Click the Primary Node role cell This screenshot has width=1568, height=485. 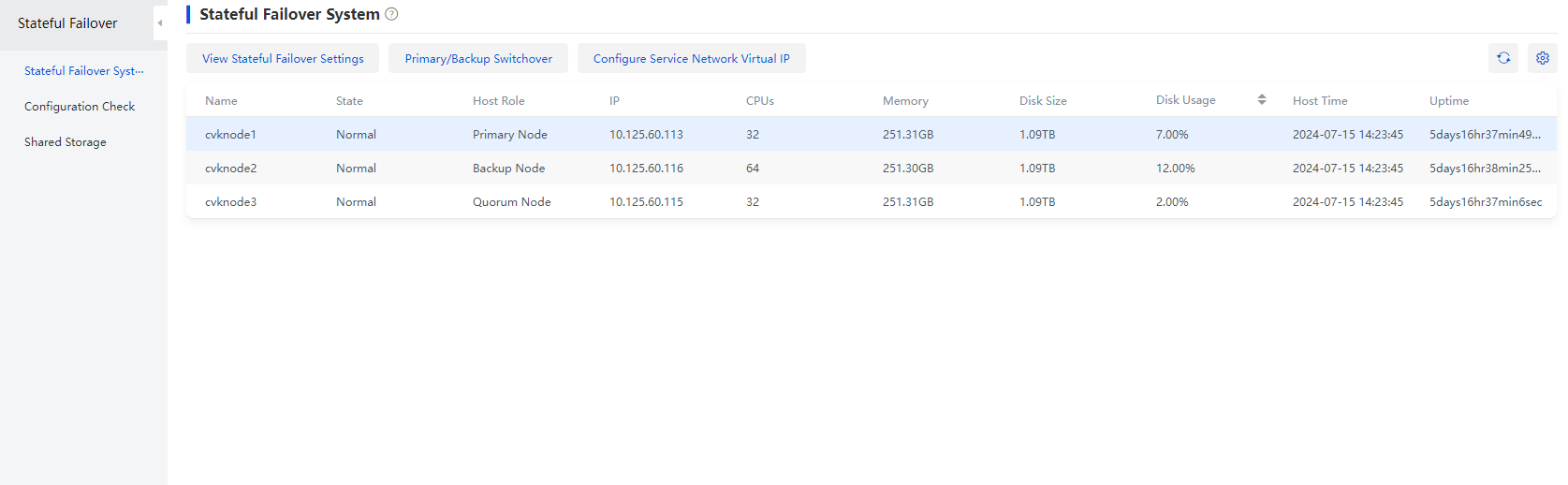pos(510,134)
